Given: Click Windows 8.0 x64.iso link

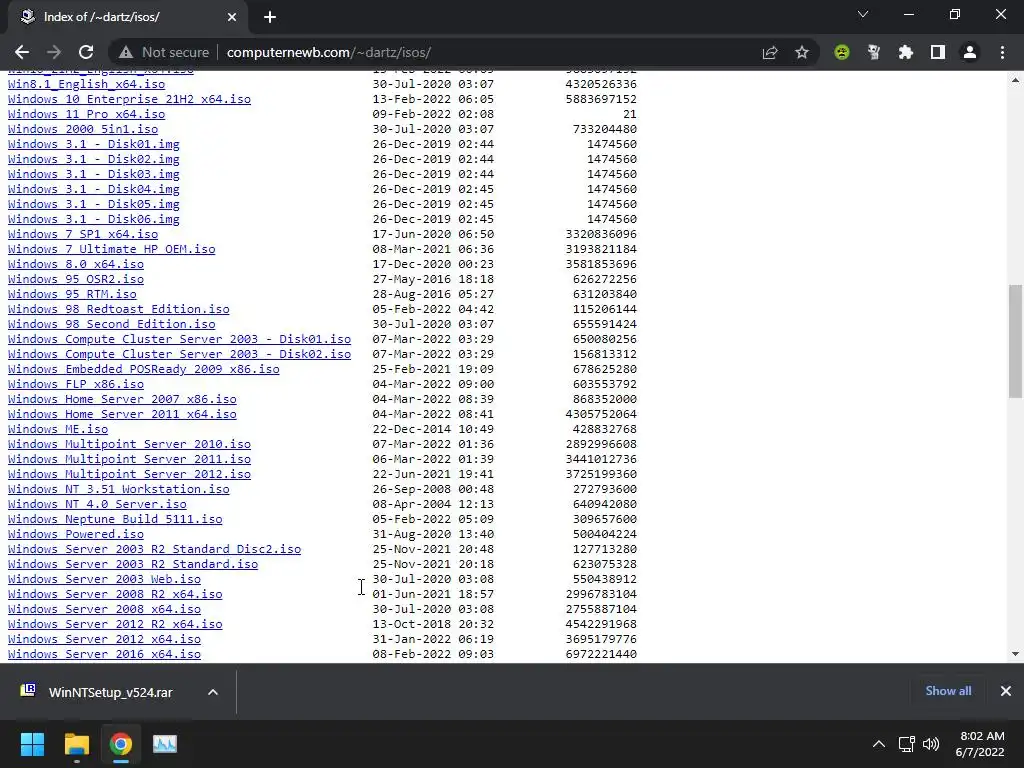Looking at the screenshot, I should [76, 264].
